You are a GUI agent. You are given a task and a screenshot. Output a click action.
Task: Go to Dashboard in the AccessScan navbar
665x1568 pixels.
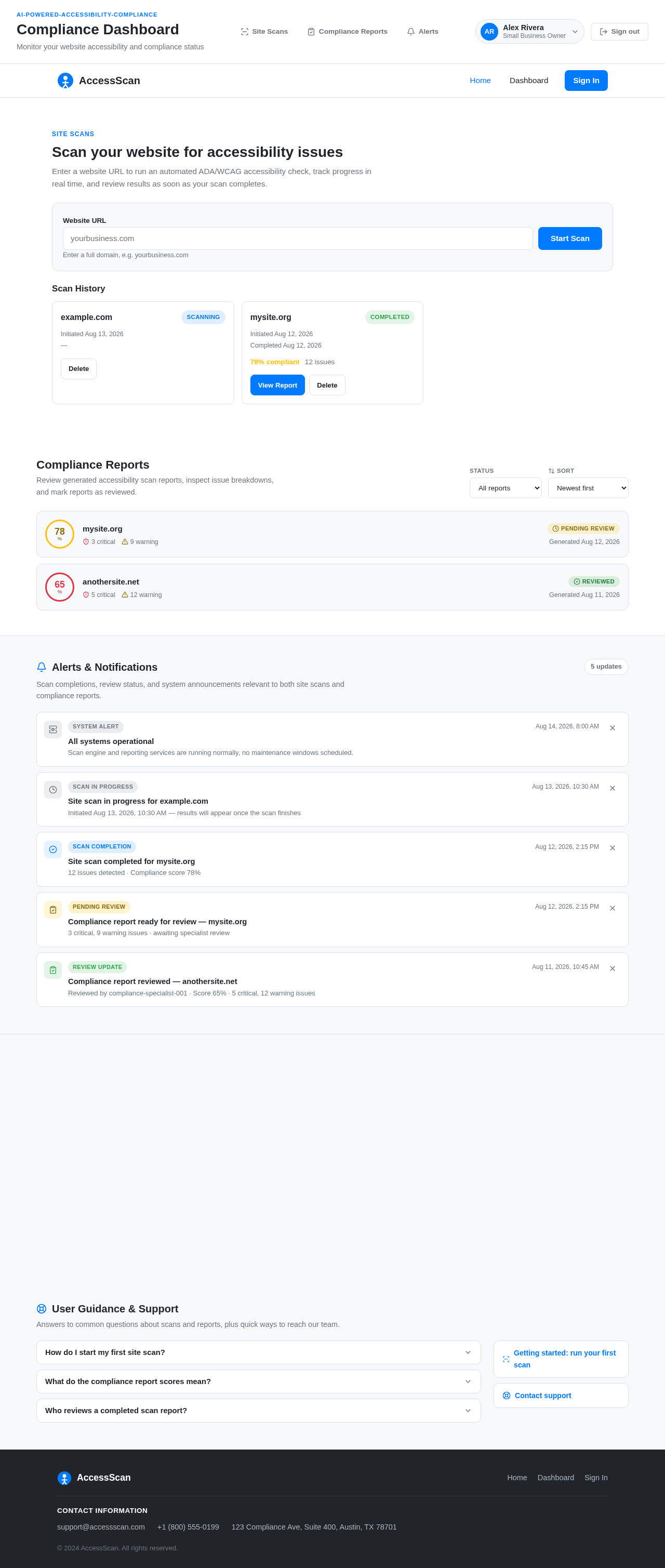tap(529, 81)
